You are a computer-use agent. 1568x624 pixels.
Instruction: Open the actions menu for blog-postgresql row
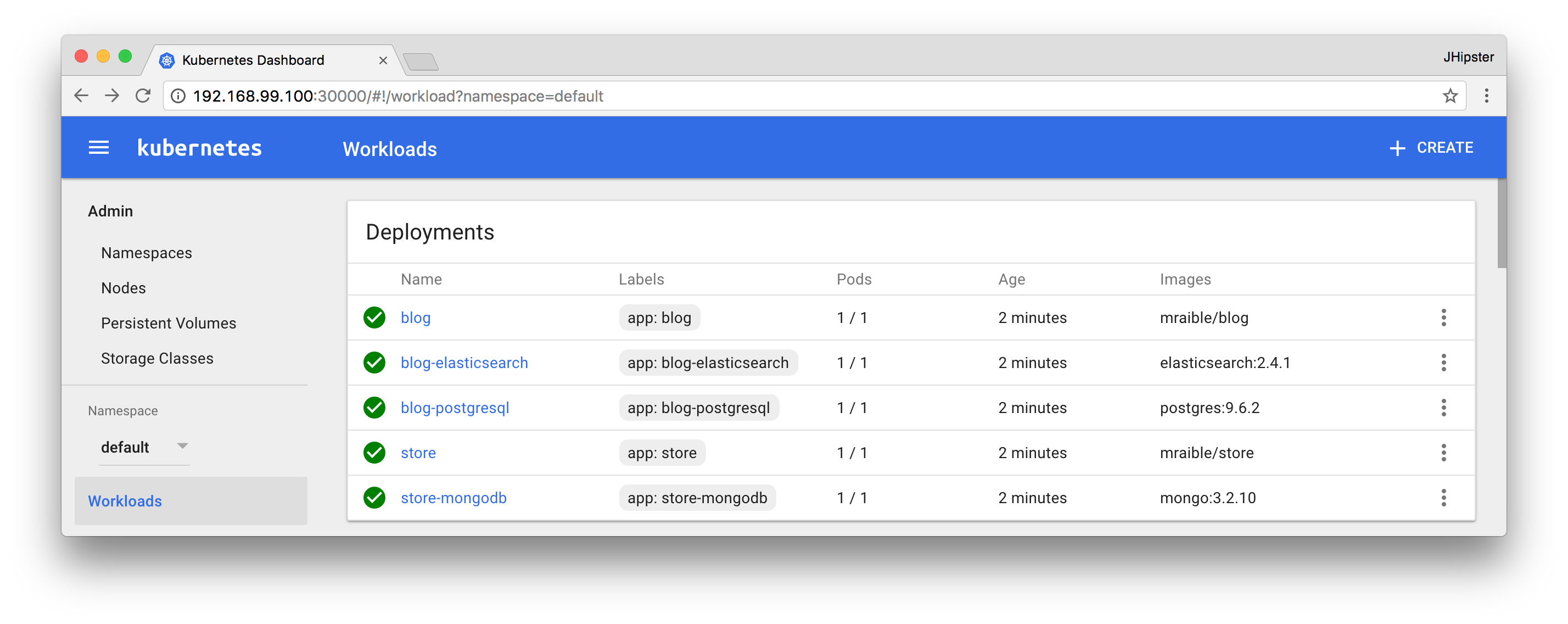point(1443,408)
